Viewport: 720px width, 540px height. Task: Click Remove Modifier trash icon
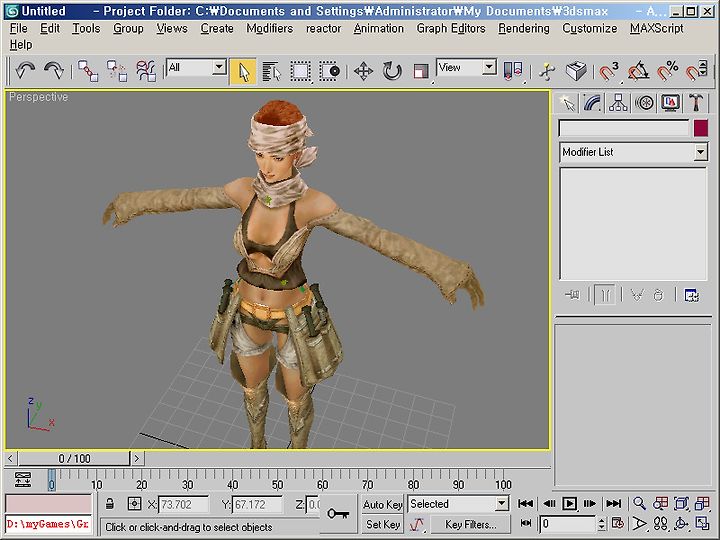pos(658,295)
